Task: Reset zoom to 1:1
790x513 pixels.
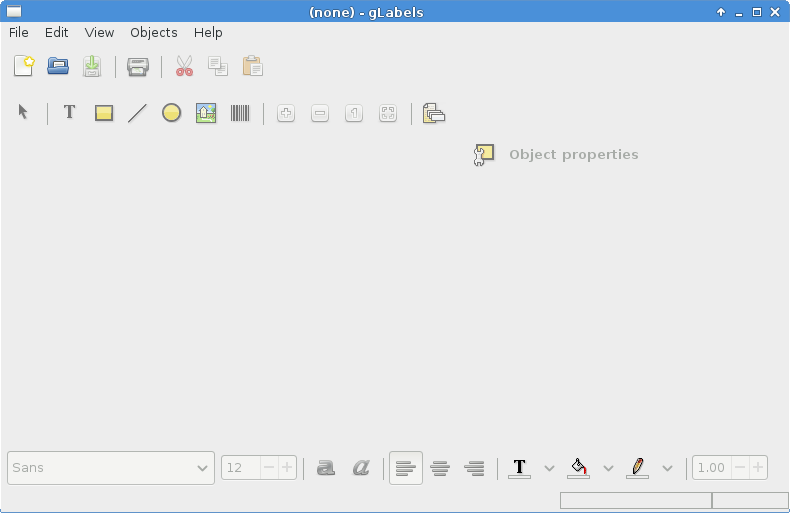Action: pos(354,113)
